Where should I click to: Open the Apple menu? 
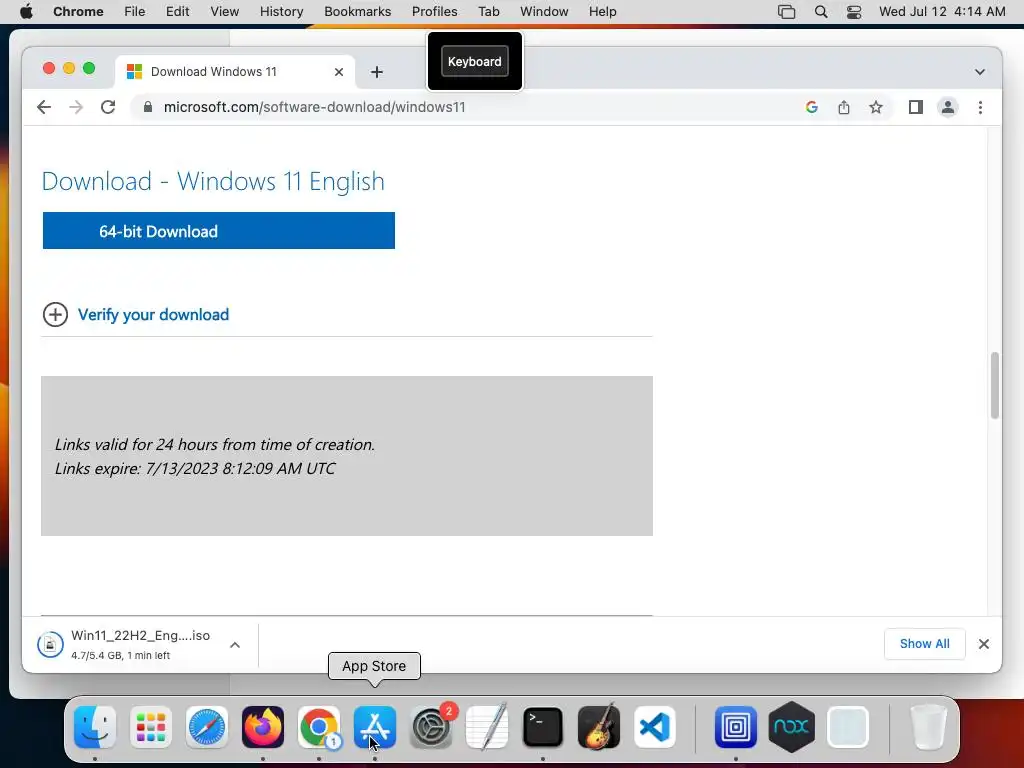point(26,12)
